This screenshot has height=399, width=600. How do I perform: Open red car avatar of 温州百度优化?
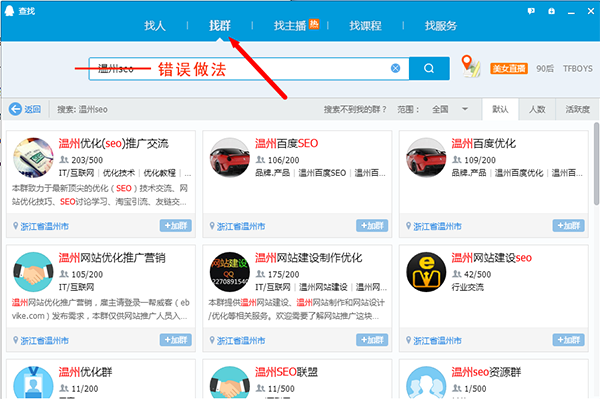[x=426, y=158]
